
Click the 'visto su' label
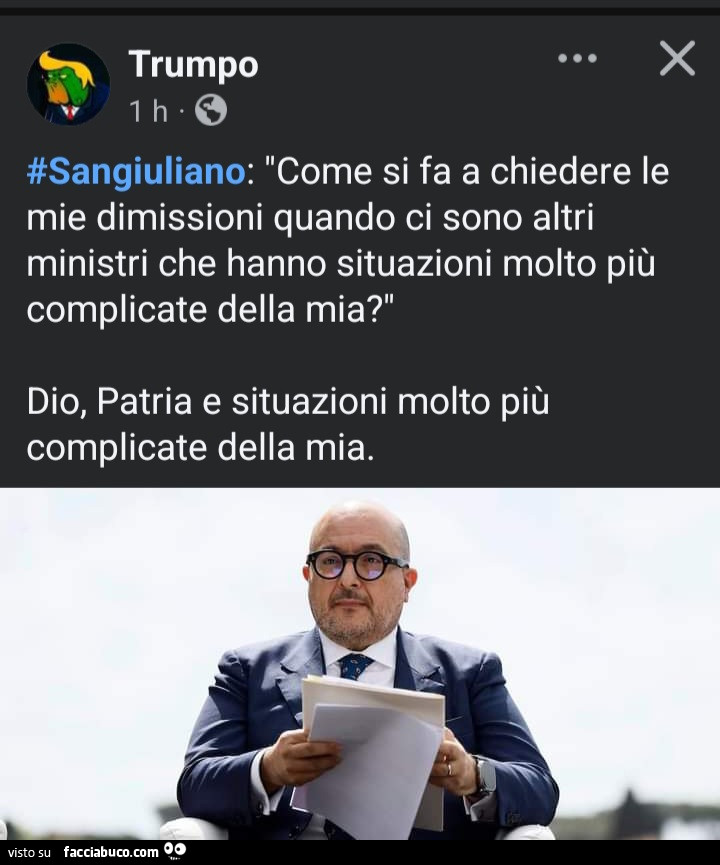click(x=29, y=852)
